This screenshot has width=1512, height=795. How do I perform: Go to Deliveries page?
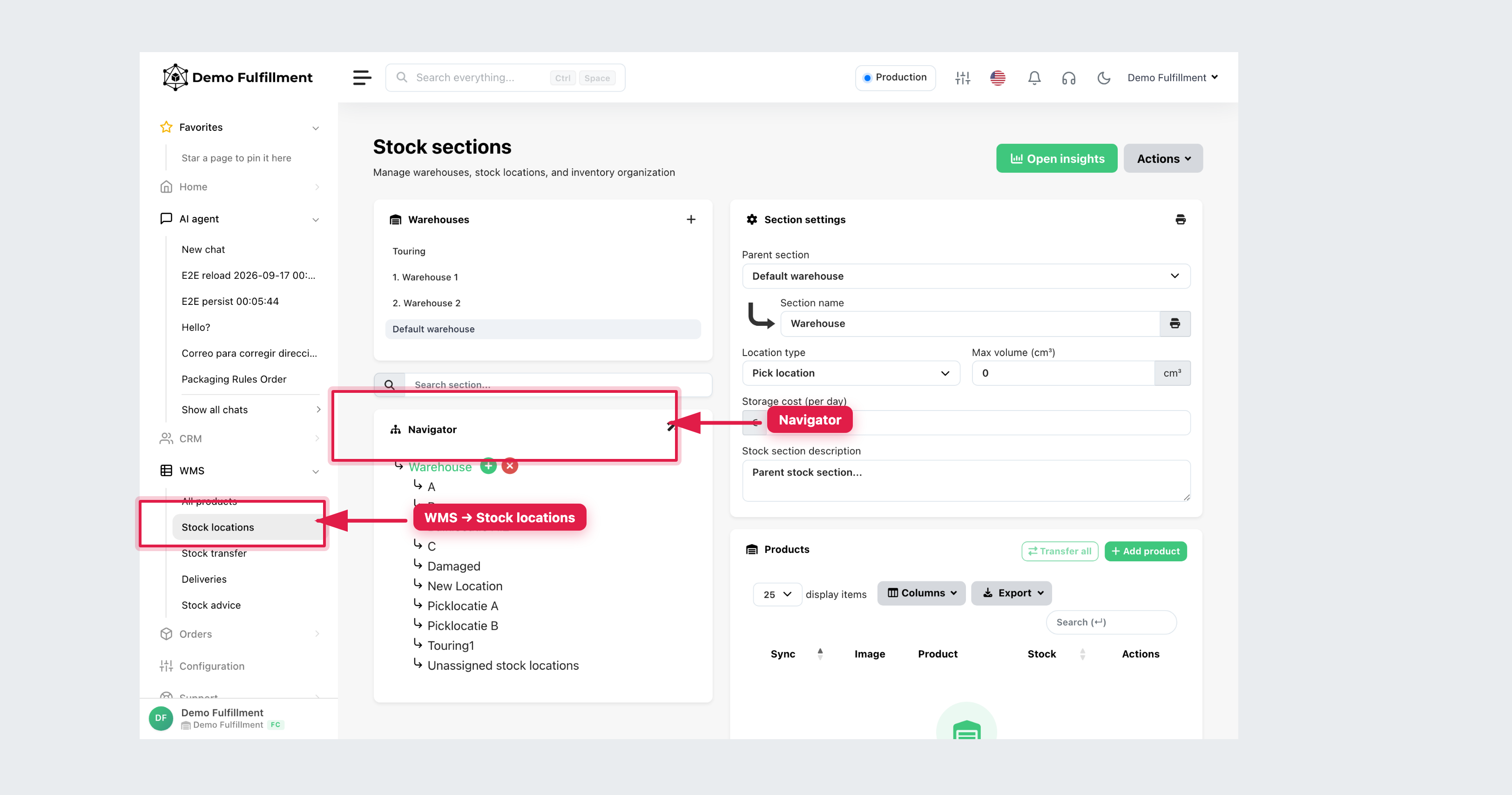[204, 579]
